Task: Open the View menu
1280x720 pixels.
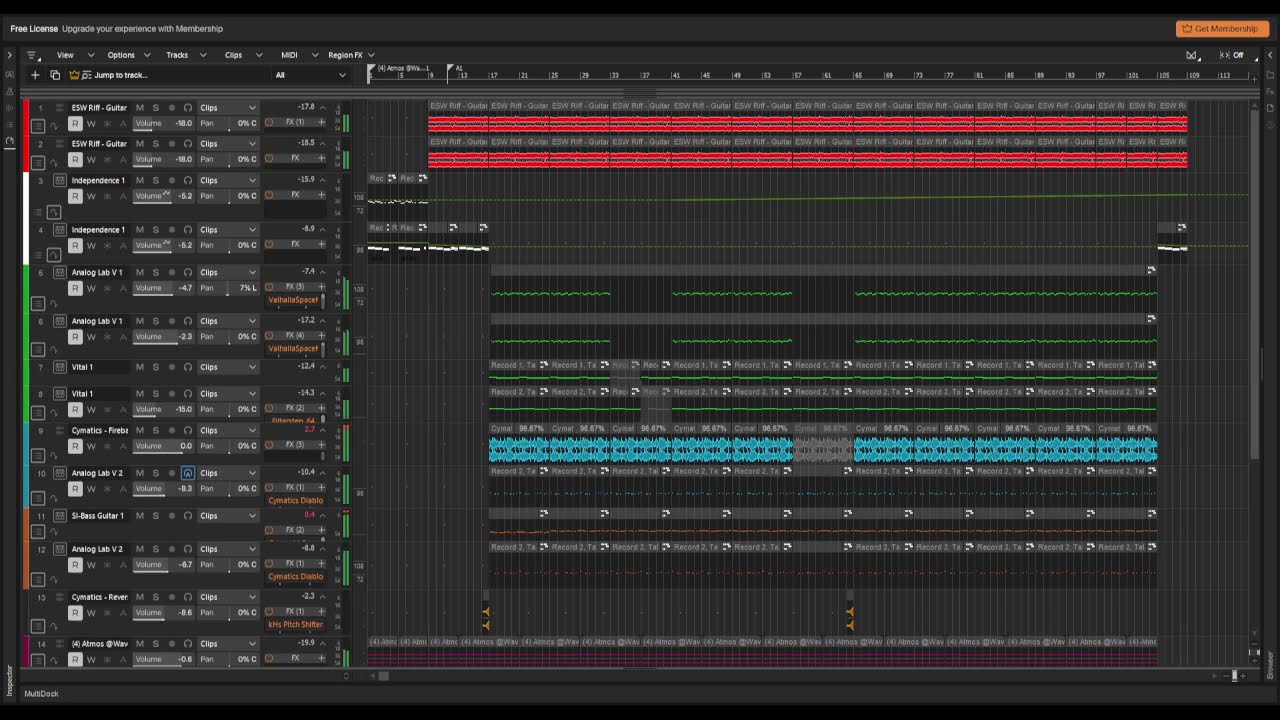Action: coord(65,55)
